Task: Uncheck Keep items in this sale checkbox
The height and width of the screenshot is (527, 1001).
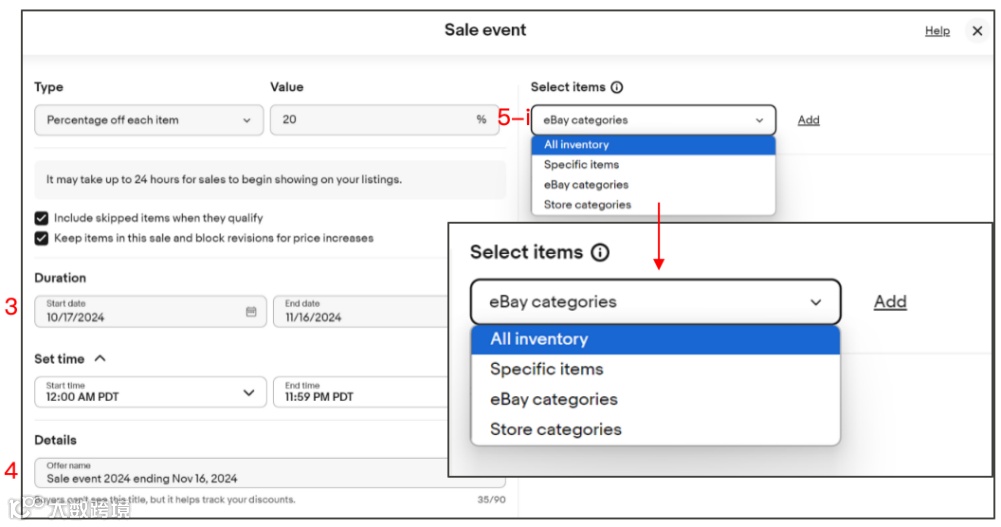Action: pos(41,238)
